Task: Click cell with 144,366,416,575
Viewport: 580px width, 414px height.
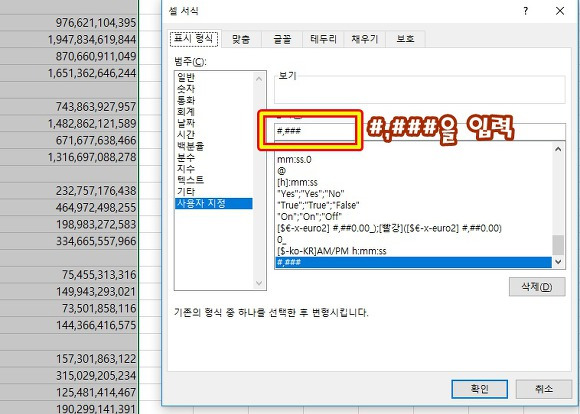Action: [x=69, y=325]
